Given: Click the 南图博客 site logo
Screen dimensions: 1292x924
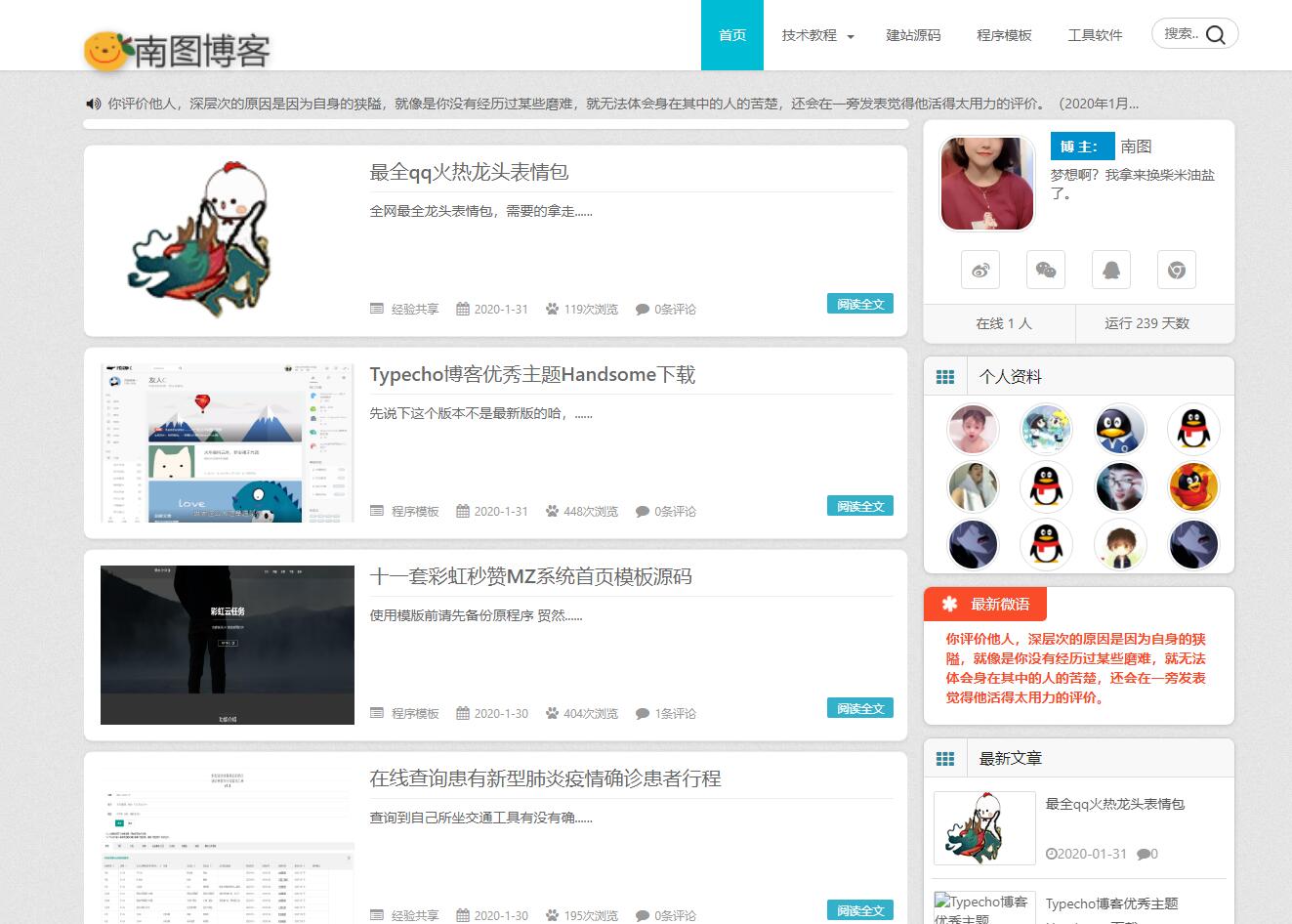Looking at the screenshot, I should [x=178, y=51].
